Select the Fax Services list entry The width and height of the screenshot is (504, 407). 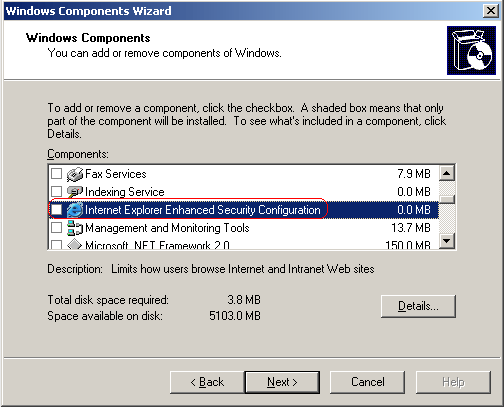click(x=244, y=174)
